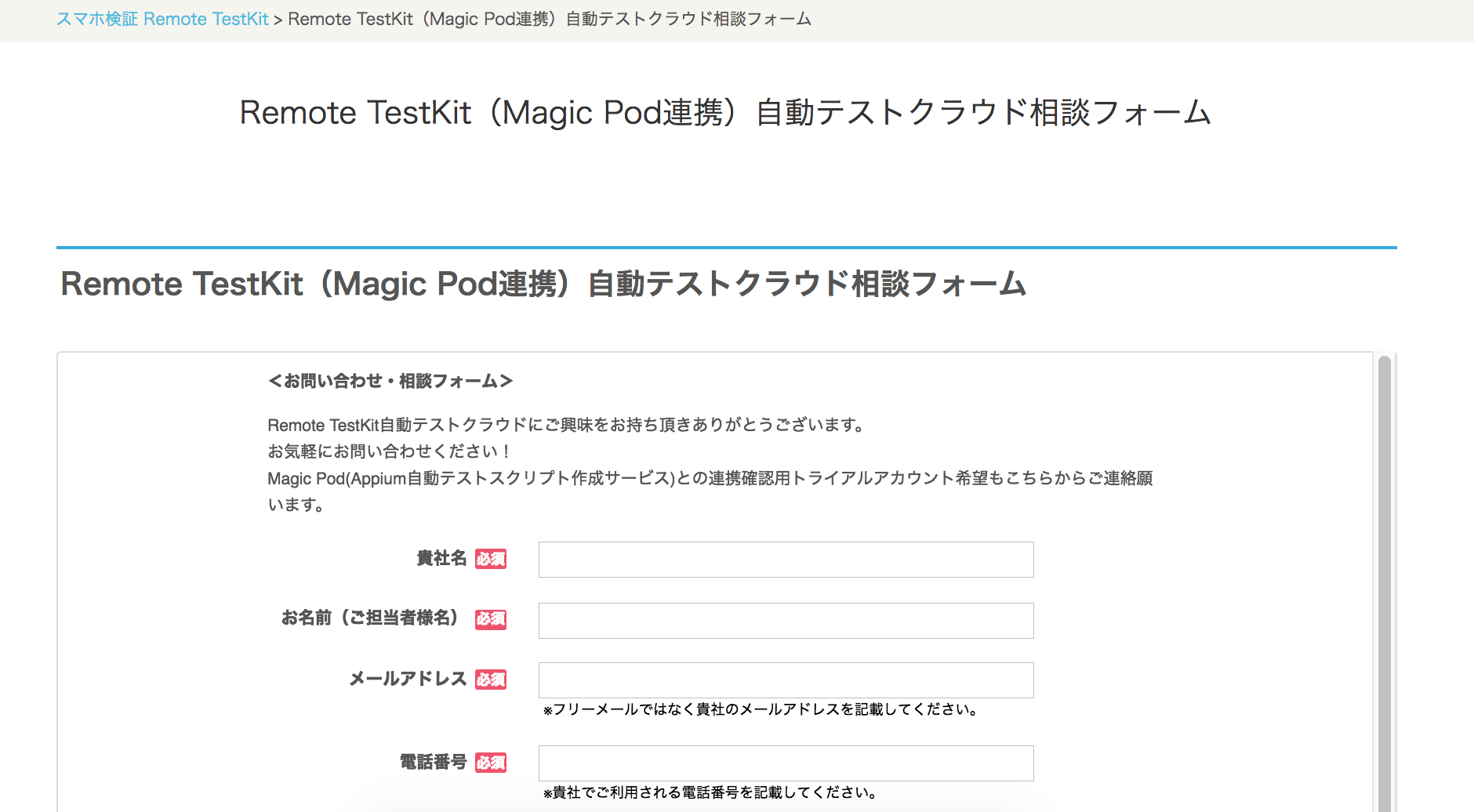The width and height of the screenshot is (1474, 812).
Task: Click the sentence beginning Remote TestKit自動テストクラウドにご興味
Action: pos(568,425)
